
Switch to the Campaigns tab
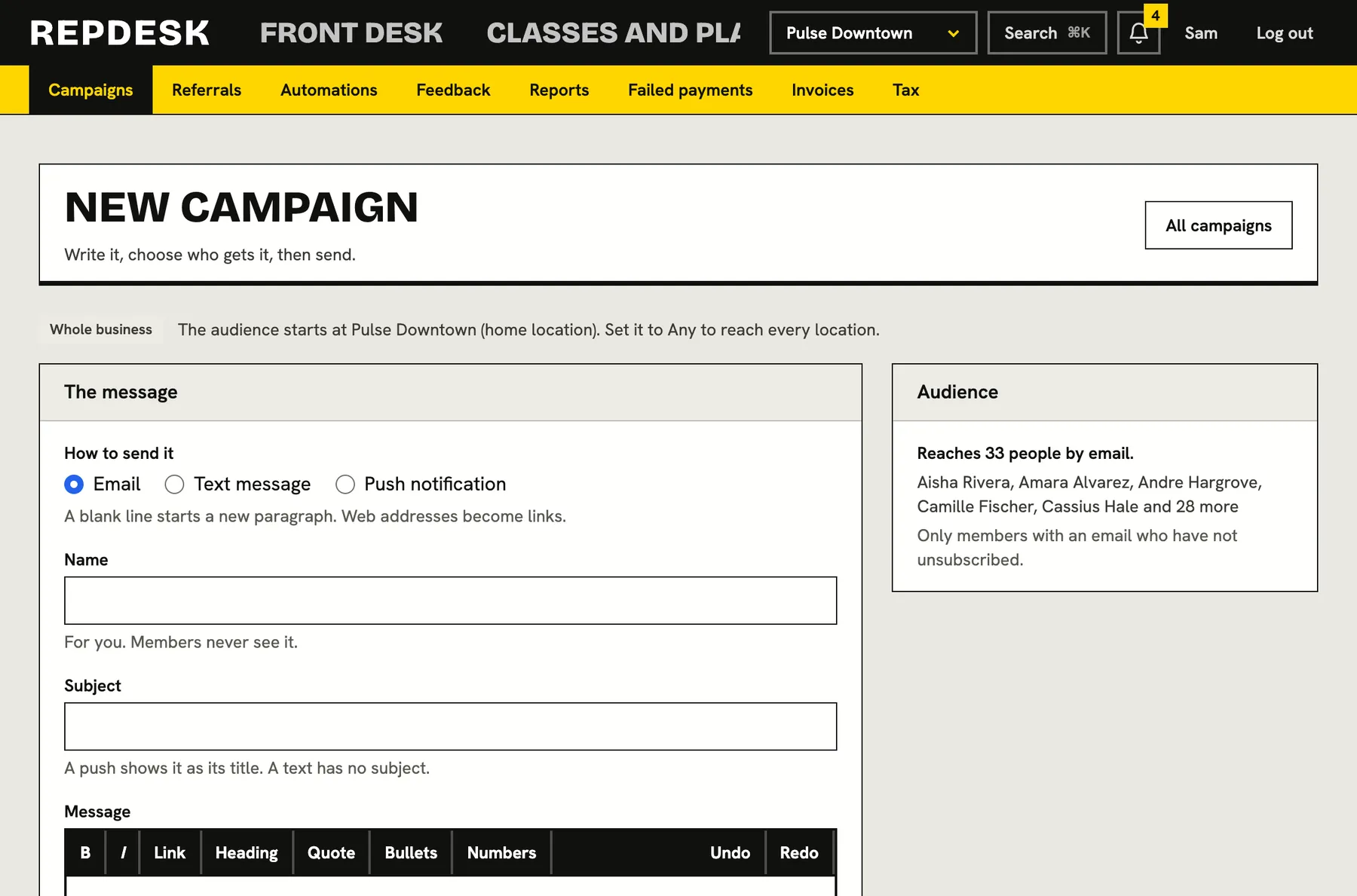click(x=90, y=90)
